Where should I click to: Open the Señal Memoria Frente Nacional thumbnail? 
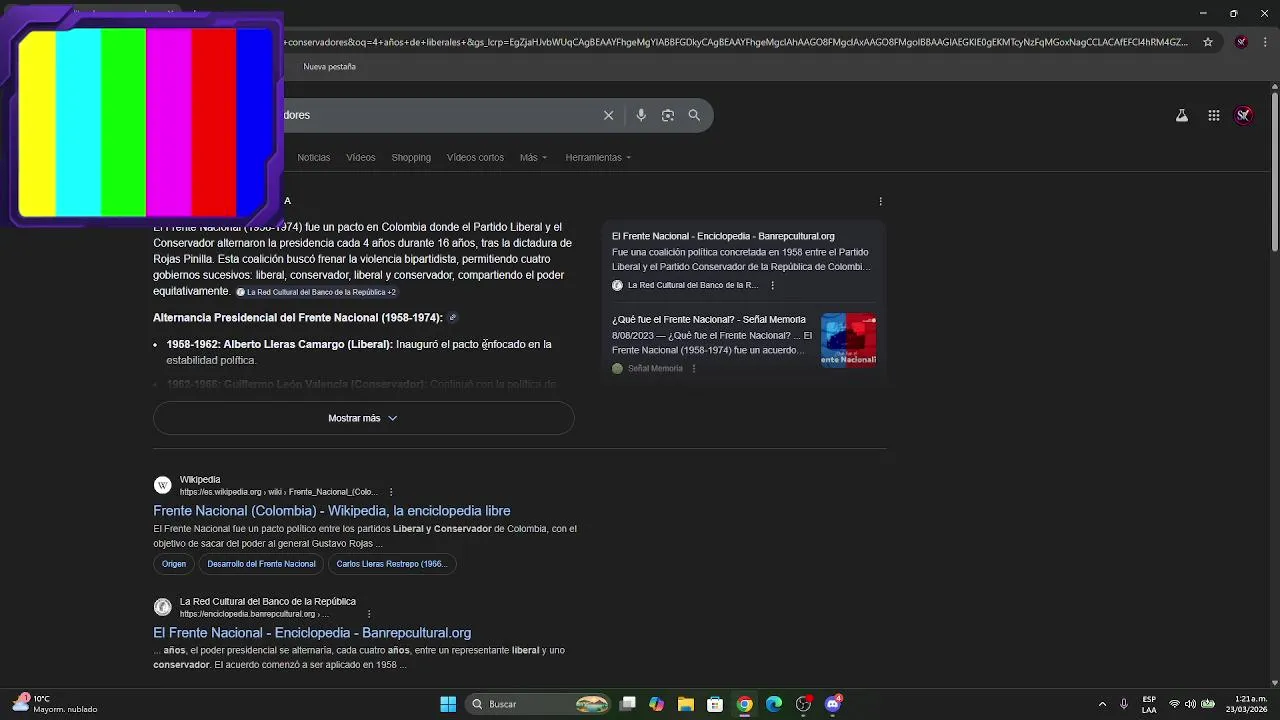pyautogui.click(x=849, y=340)
